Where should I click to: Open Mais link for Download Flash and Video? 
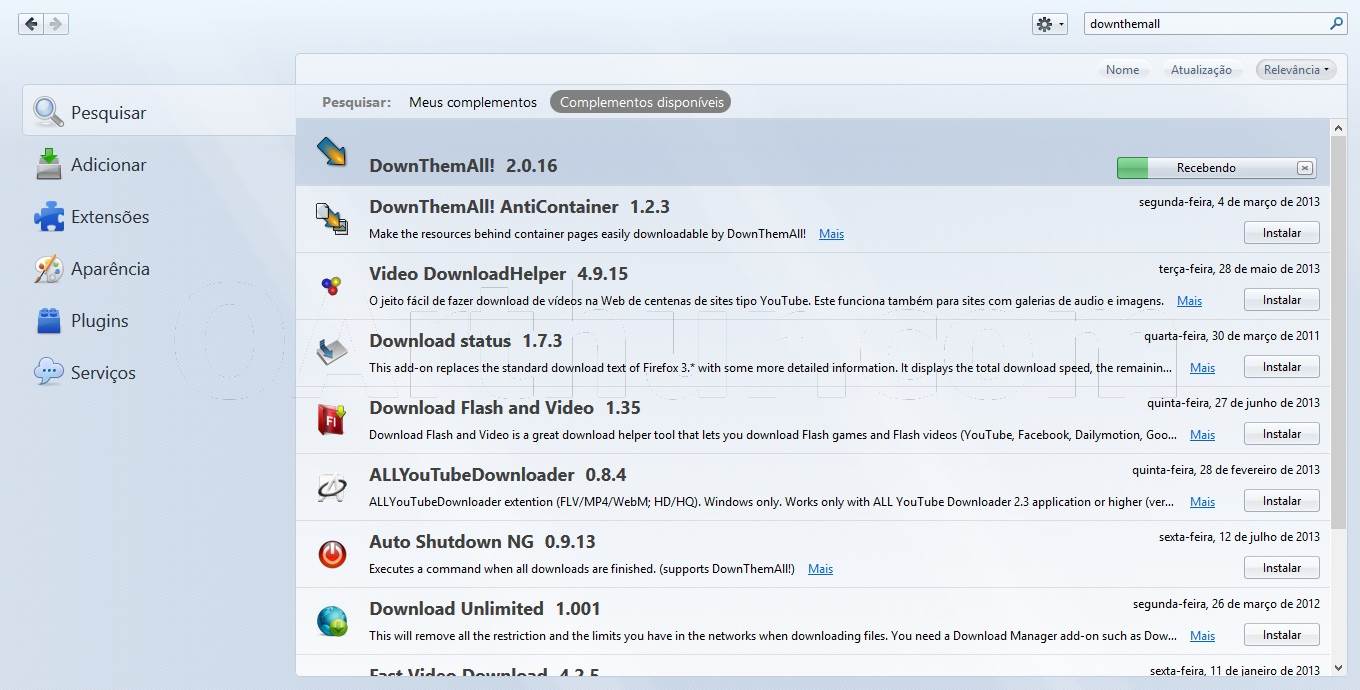tap(1202, 435)
